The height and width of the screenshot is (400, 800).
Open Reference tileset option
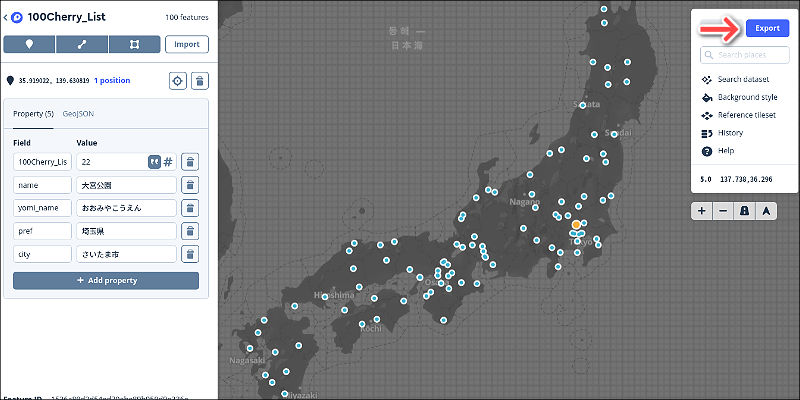point(738,115)
